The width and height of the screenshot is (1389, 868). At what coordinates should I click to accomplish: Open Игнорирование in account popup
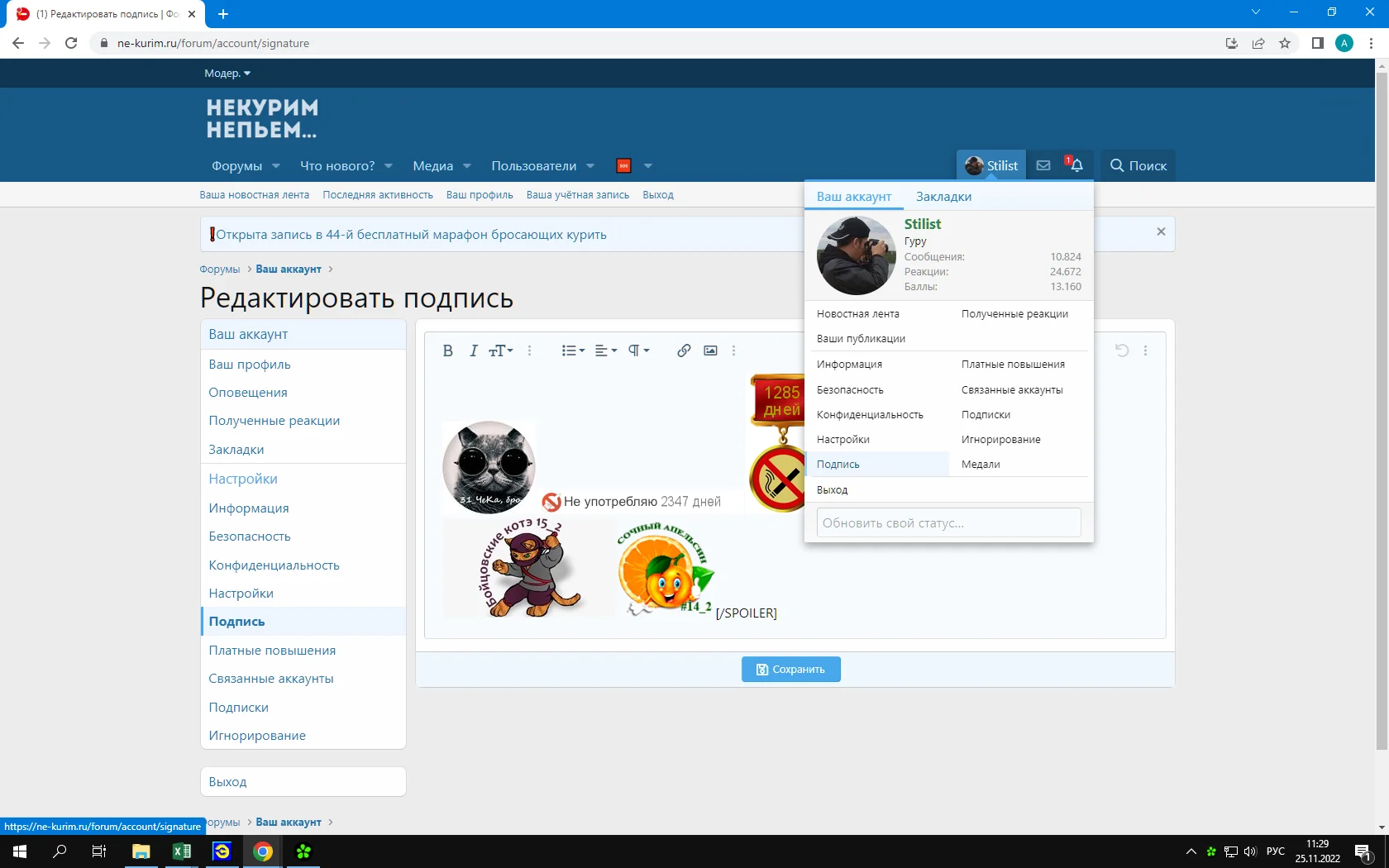click(x=1000, y=440)
